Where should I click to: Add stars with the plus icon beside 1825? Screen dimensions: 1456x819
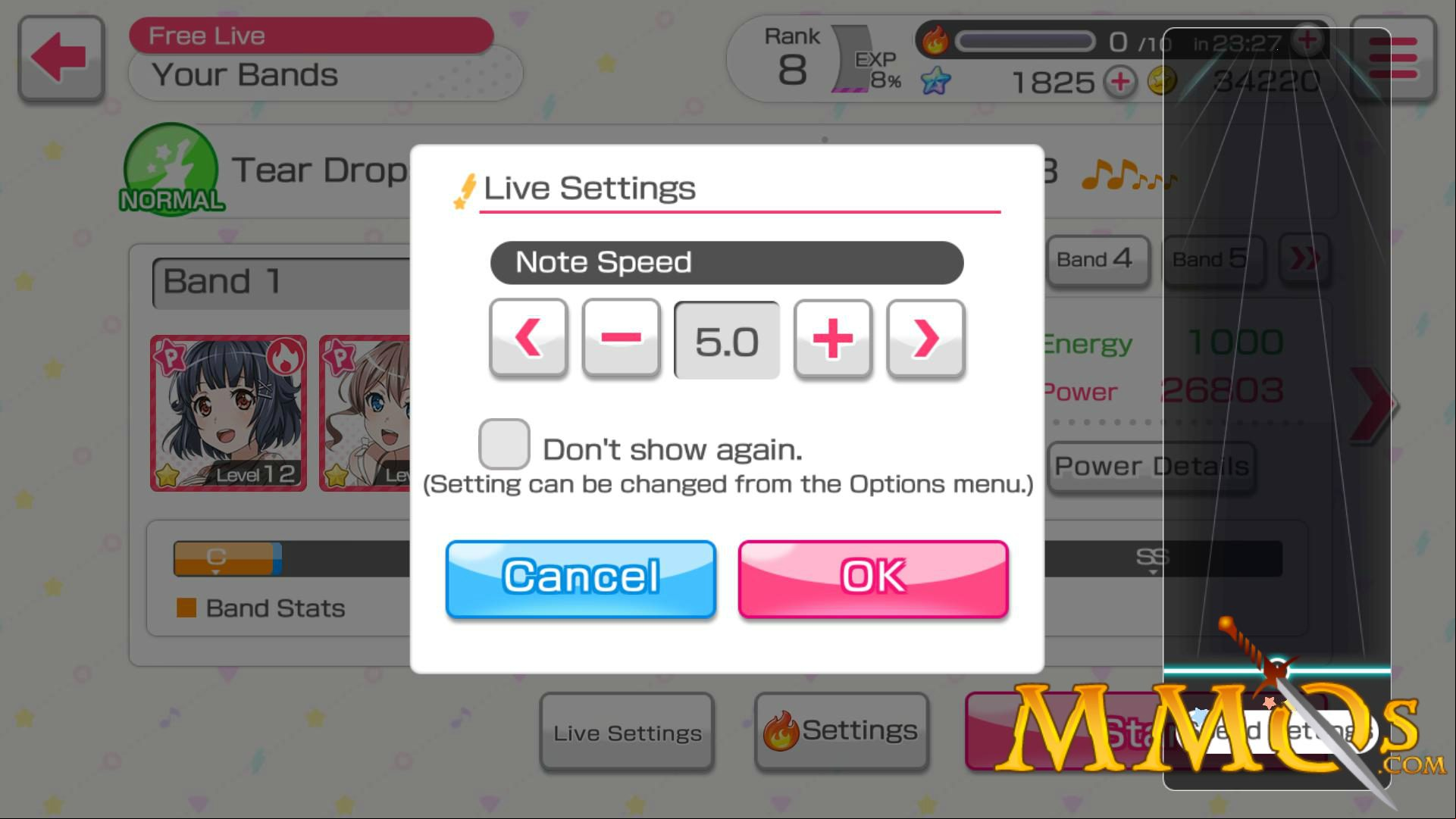pyautogui.click(x=1120, y=81)
